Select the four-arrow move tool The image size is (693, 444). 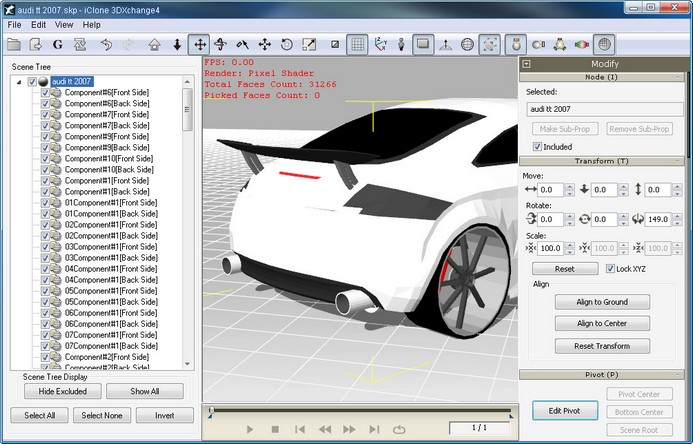(199, 44)
